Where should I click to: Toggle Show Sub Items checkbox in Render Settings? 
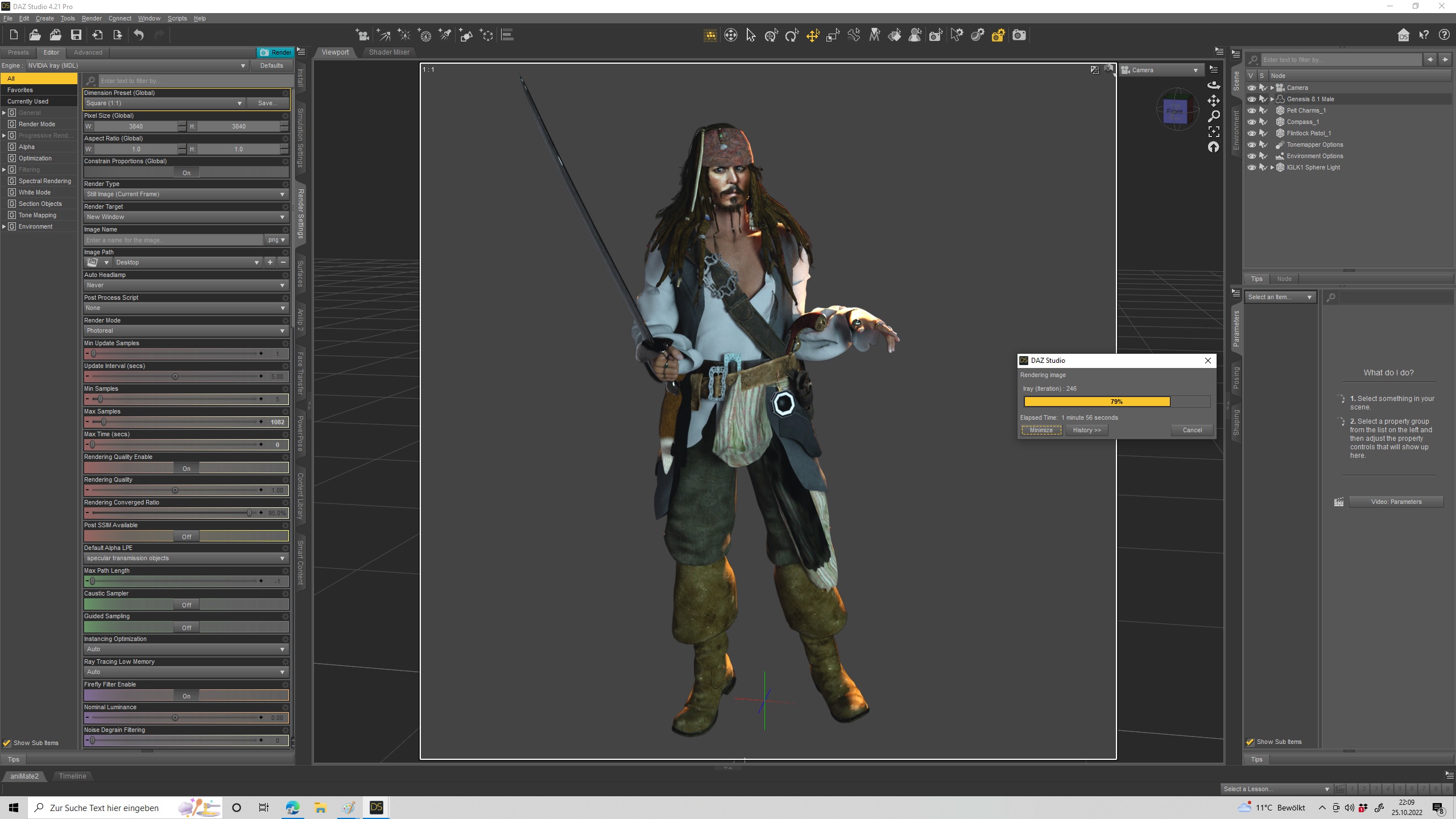(7, 743)
